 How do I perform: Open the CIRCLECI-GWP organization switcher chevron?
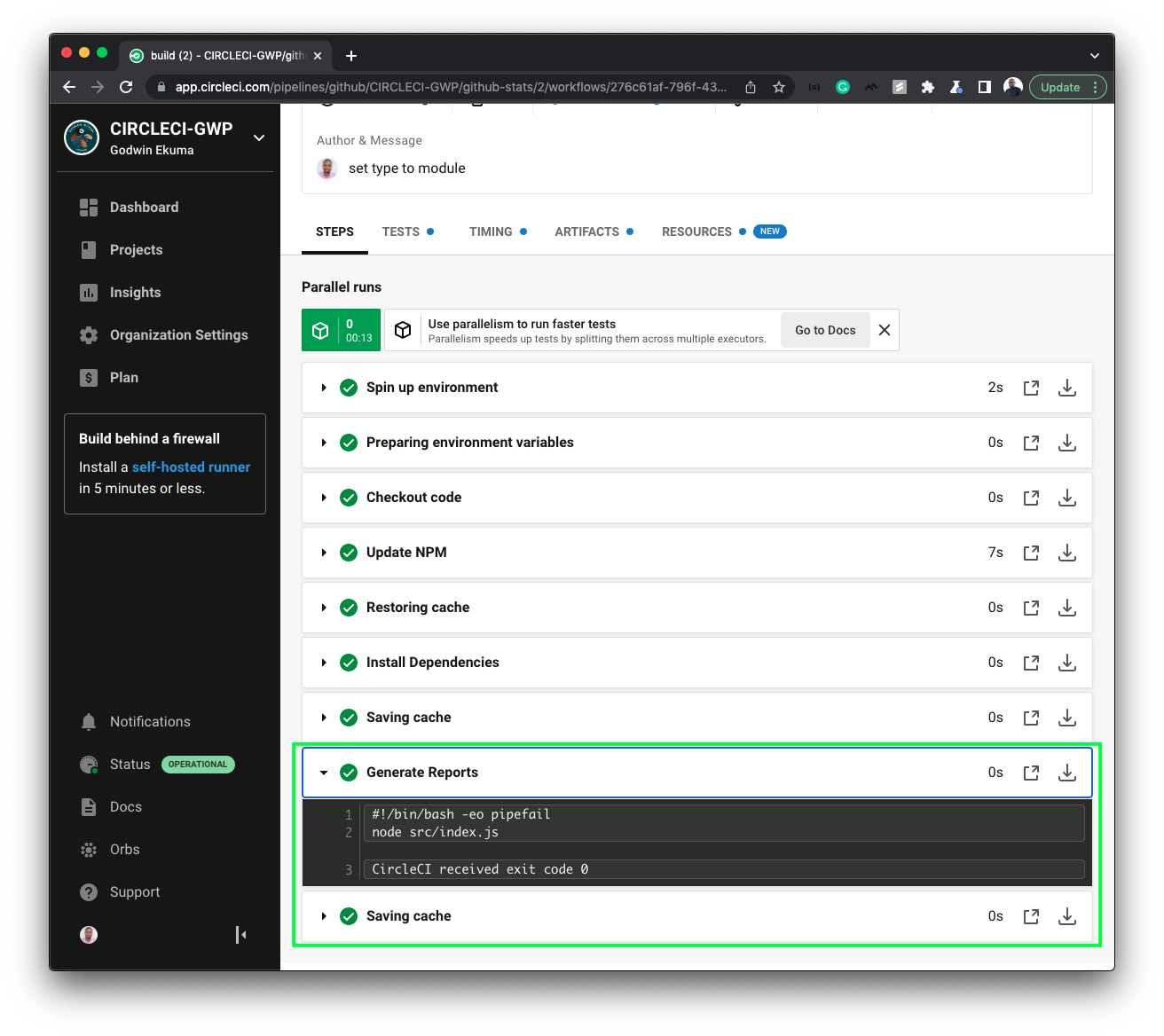coord(258,138)
